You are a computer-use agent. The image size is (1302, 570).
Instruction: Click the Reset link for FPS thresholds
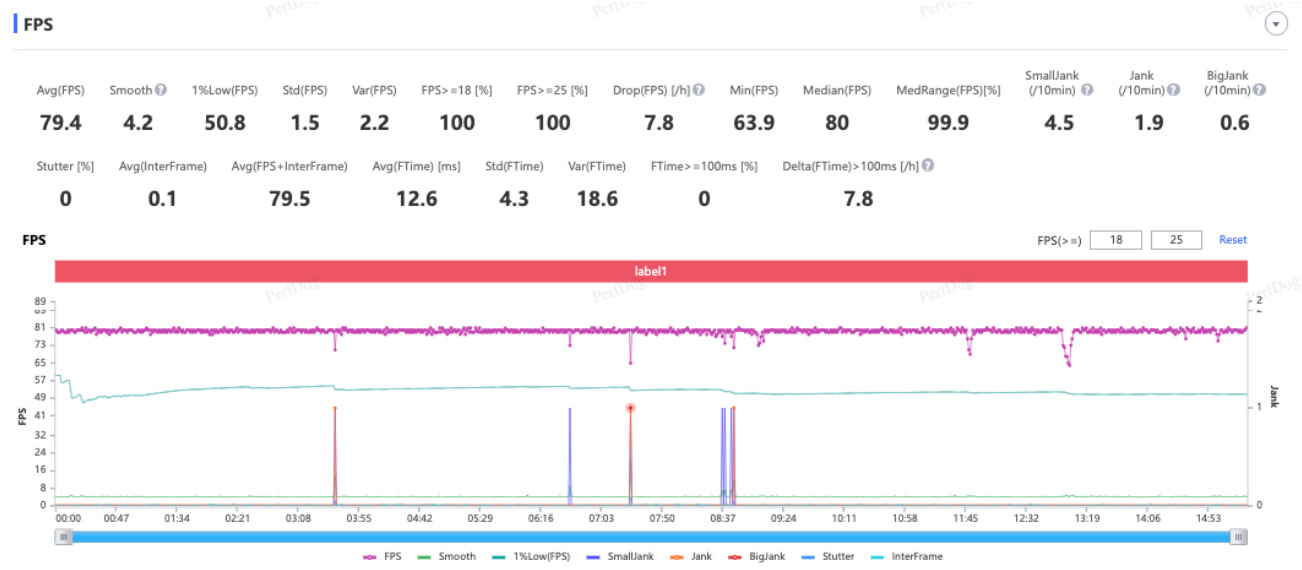[x=1233, y=240]
